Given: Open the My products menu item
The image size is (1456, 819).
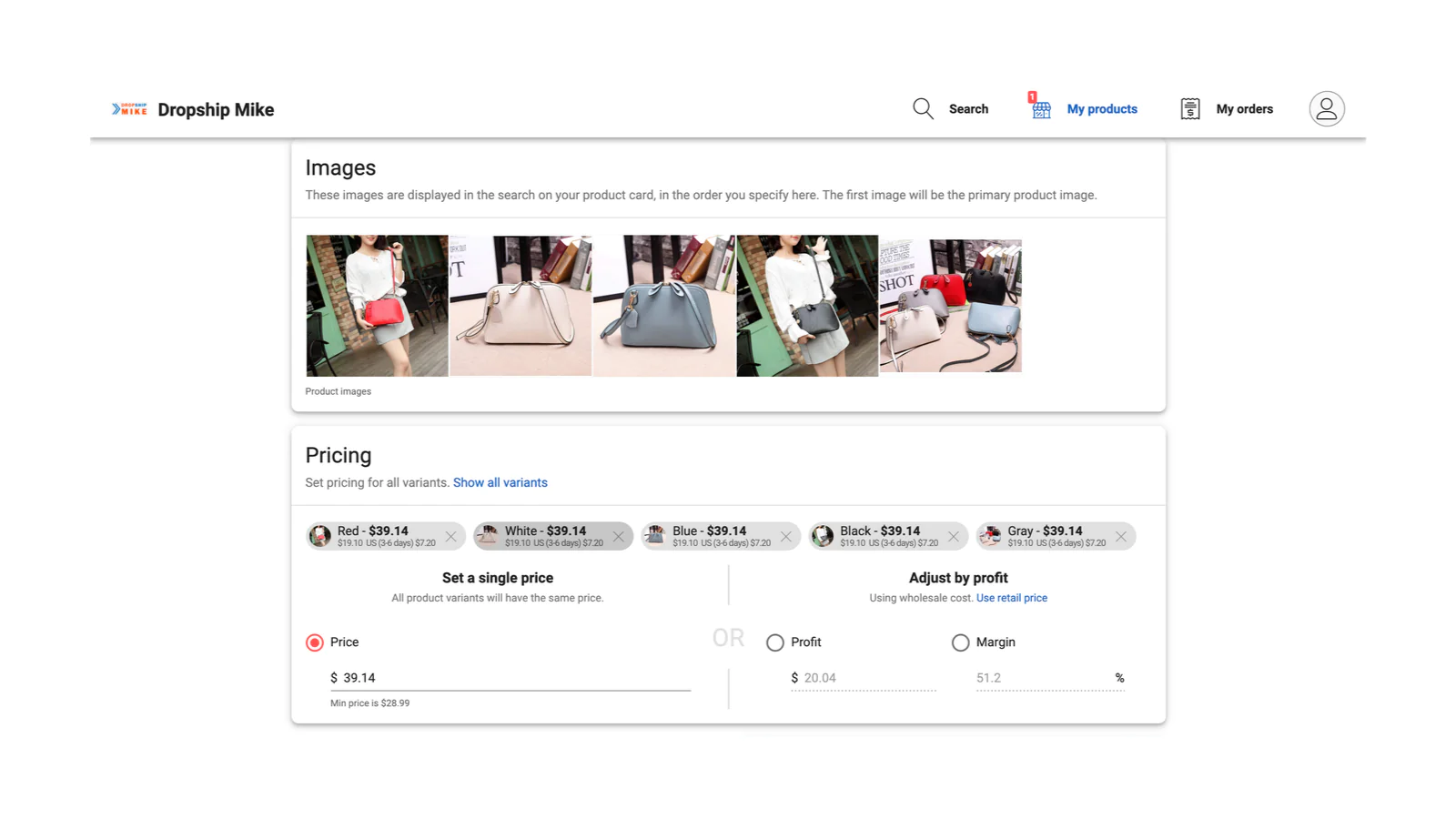Looking at the screenshot, I should 1101,109.
